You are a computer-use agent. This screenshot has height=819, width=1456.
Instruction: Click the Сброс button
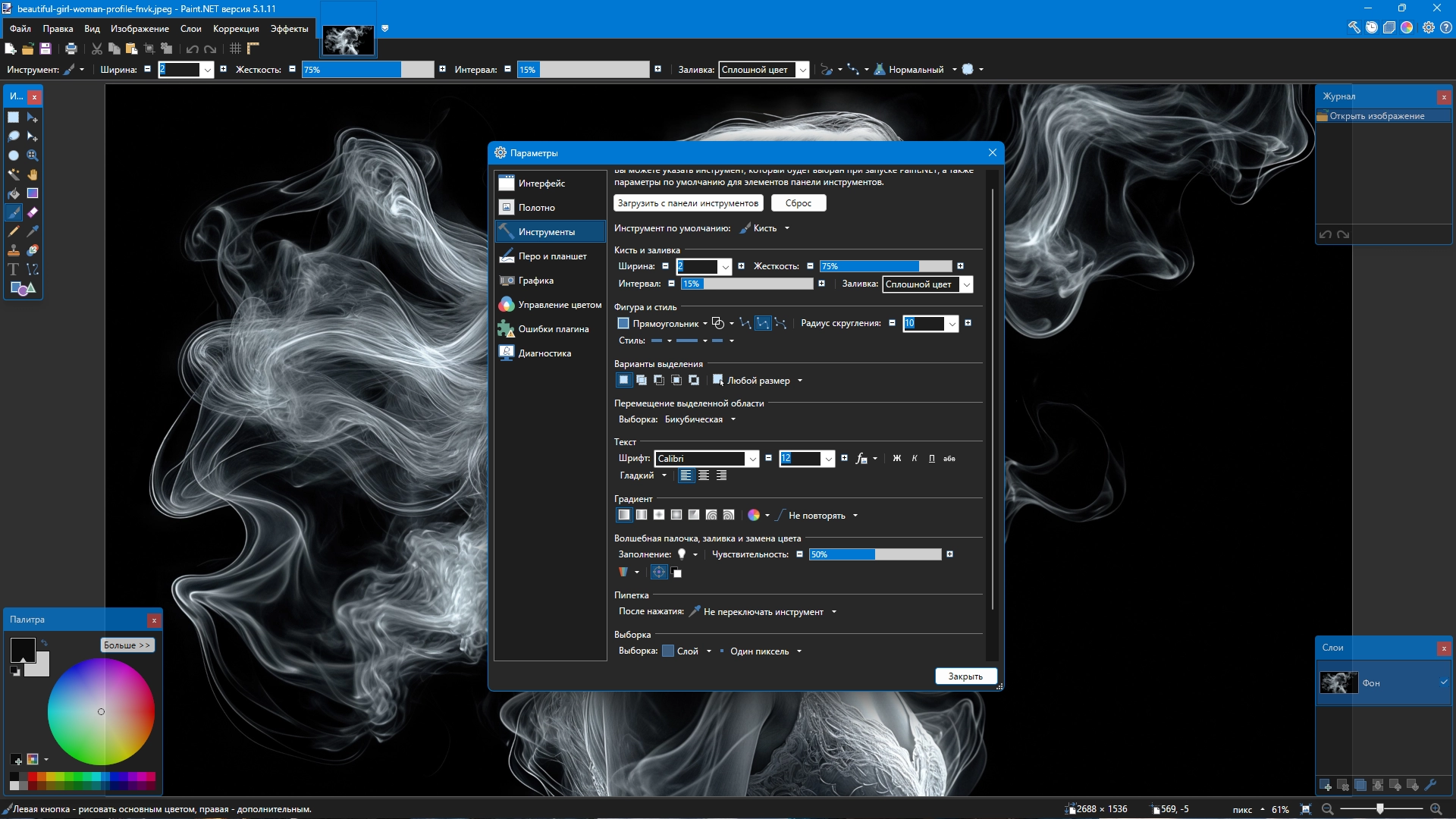click(798, 203)
